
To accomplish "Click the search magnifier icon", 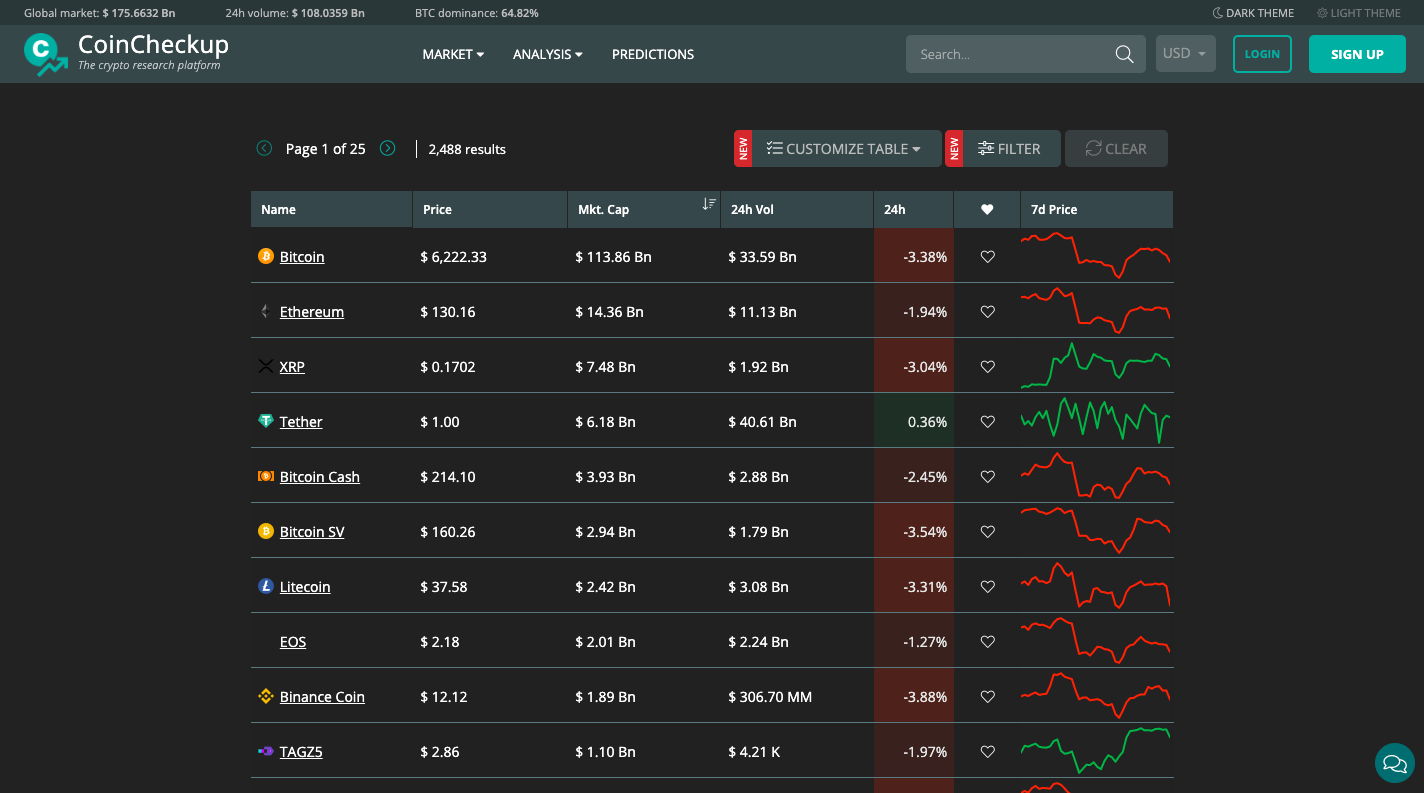I will coord(1124,54).
